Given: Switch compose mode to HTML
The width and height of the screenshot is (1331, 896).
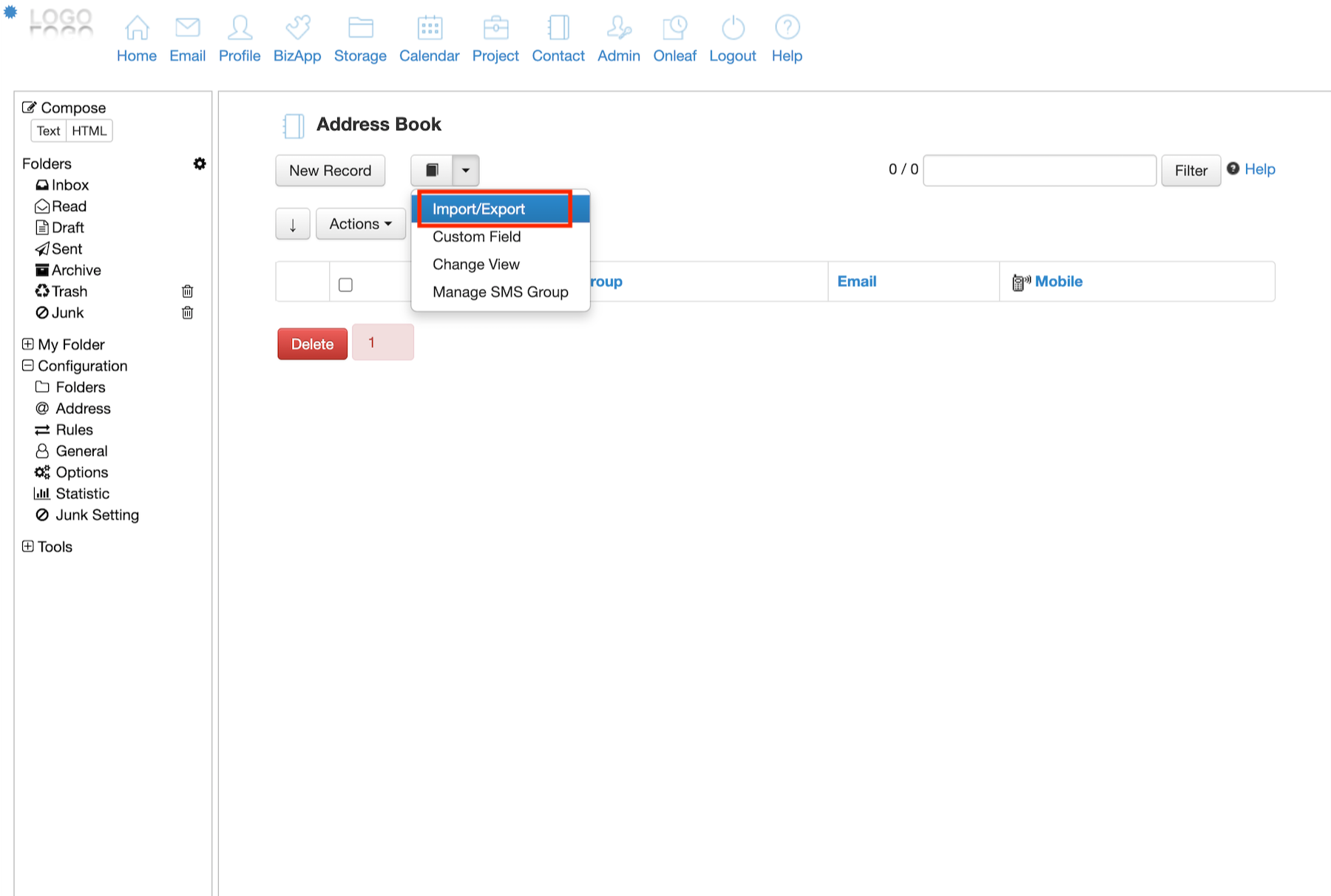Looking at the screenshot, I should click(x=89, y=131).
